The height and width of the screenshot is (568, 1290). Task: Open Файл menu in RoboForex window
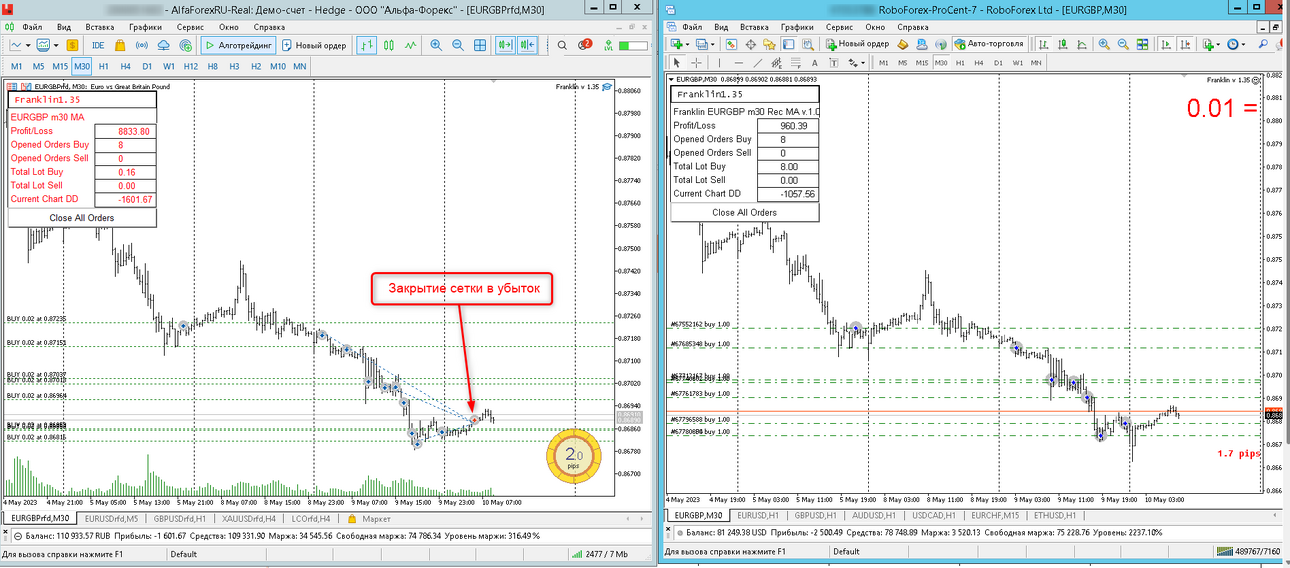pos(692,27)
